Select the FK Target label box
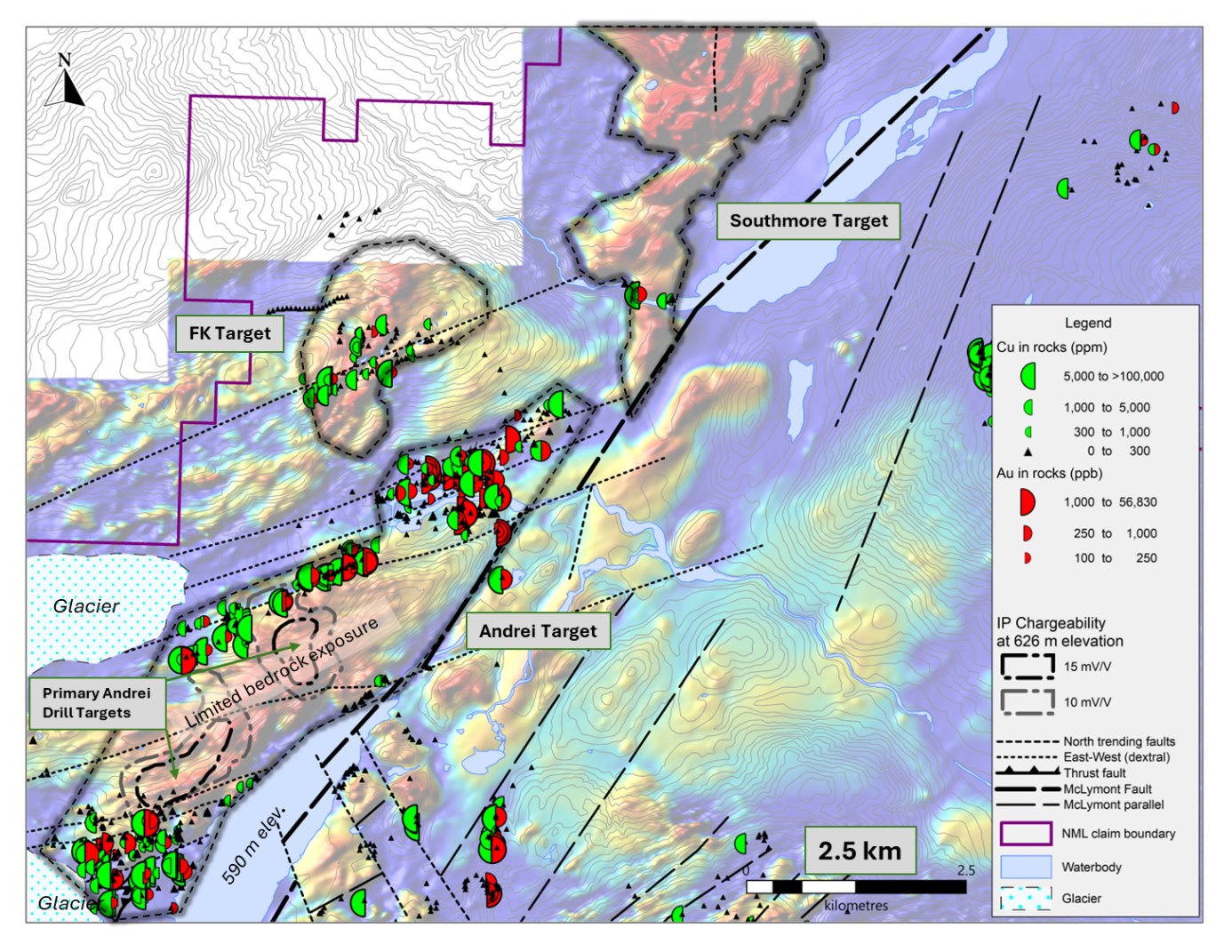 click(229, 333)
